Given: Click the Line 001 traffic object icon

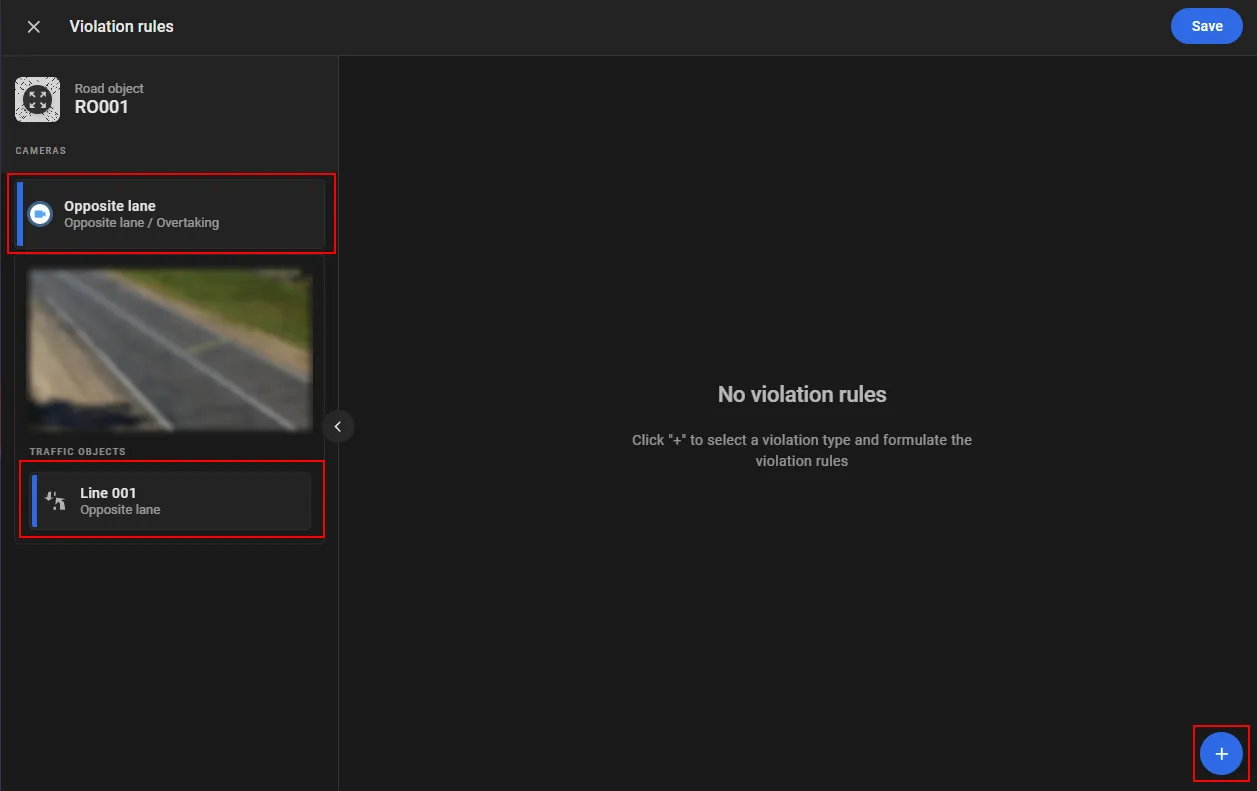Looking at the screenshot, I should click(x=56, y=501).
